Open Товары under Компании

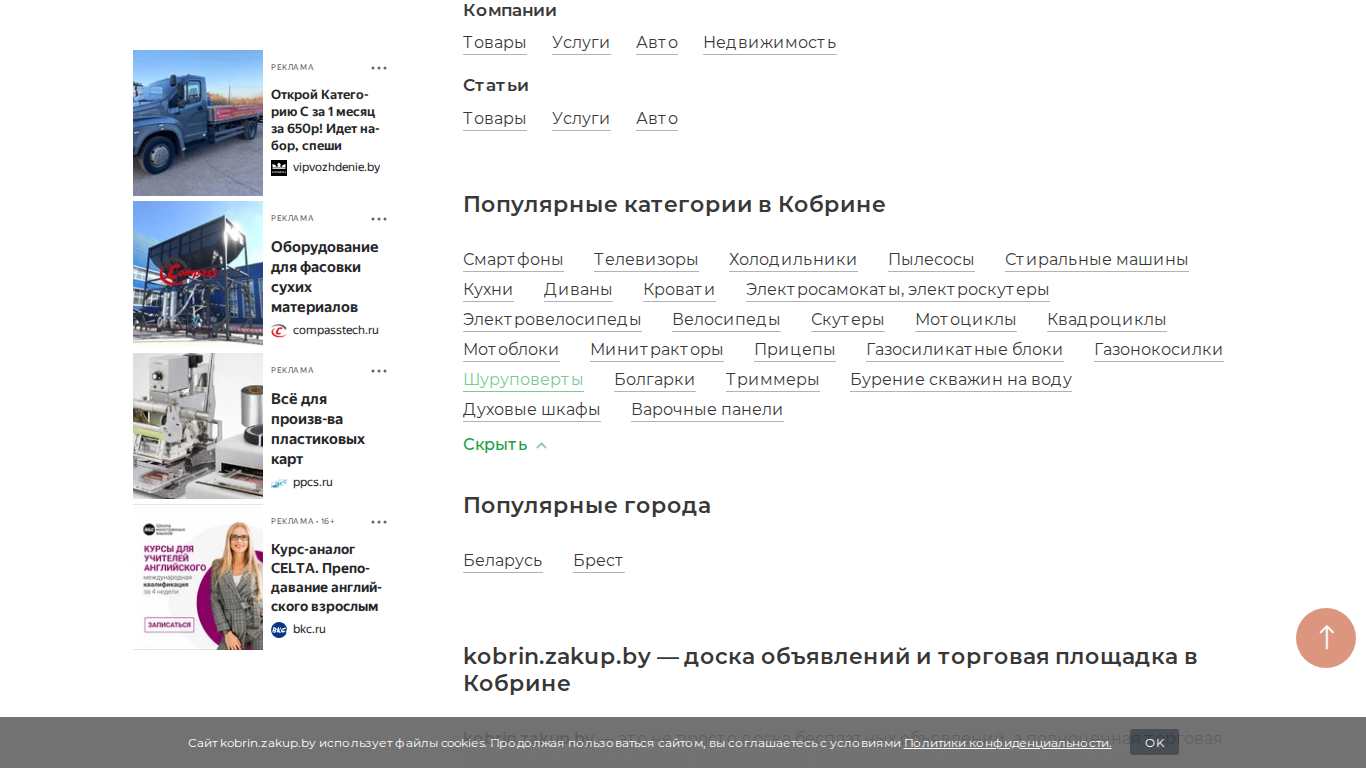(495, 43)
